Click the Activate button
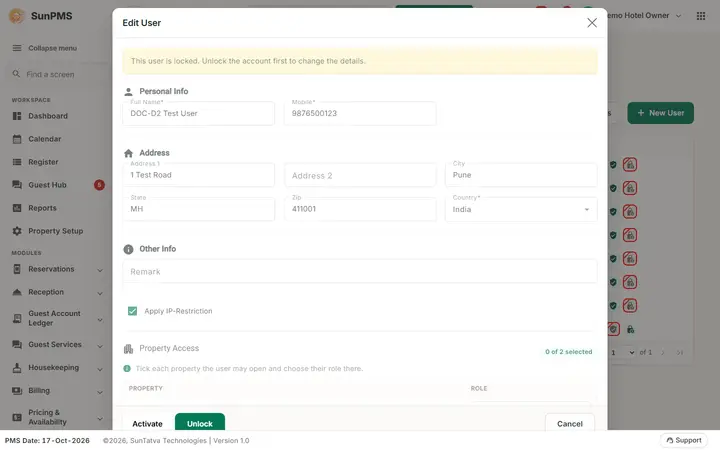This screenshot has width=720, height=450. click(147, 423)
